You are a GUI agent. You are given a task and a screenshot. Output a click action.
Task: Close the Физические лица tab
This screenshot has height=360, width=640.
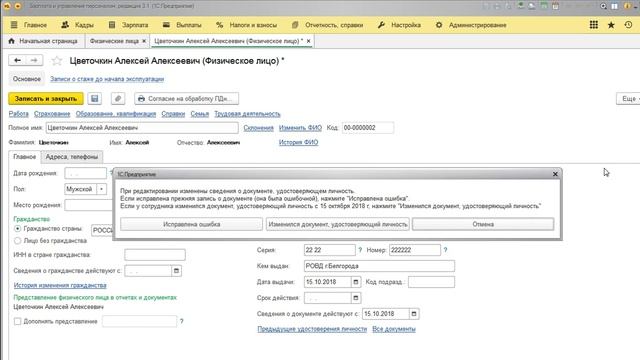144,41
